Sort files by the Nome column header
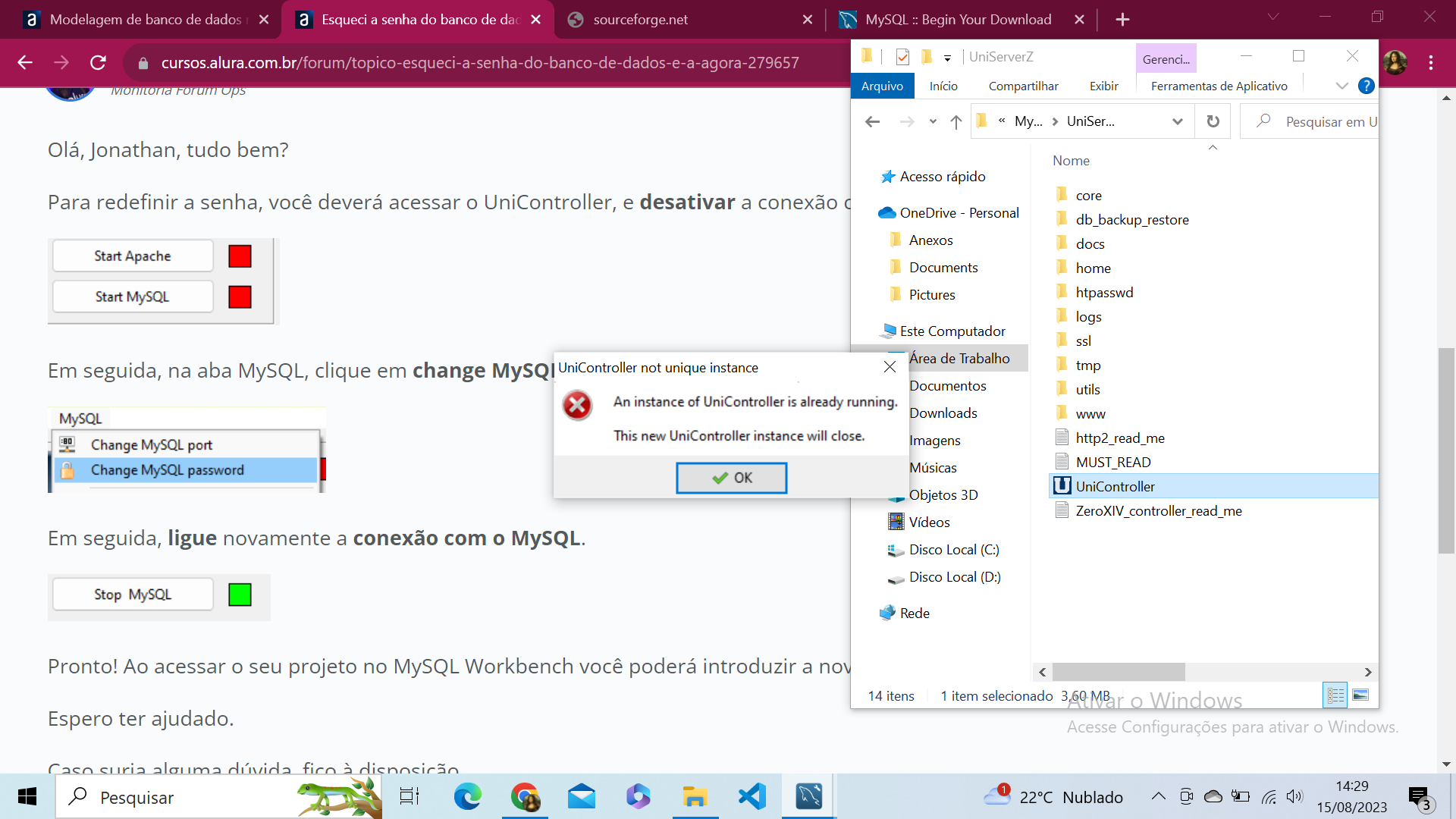 point(1071,160)
